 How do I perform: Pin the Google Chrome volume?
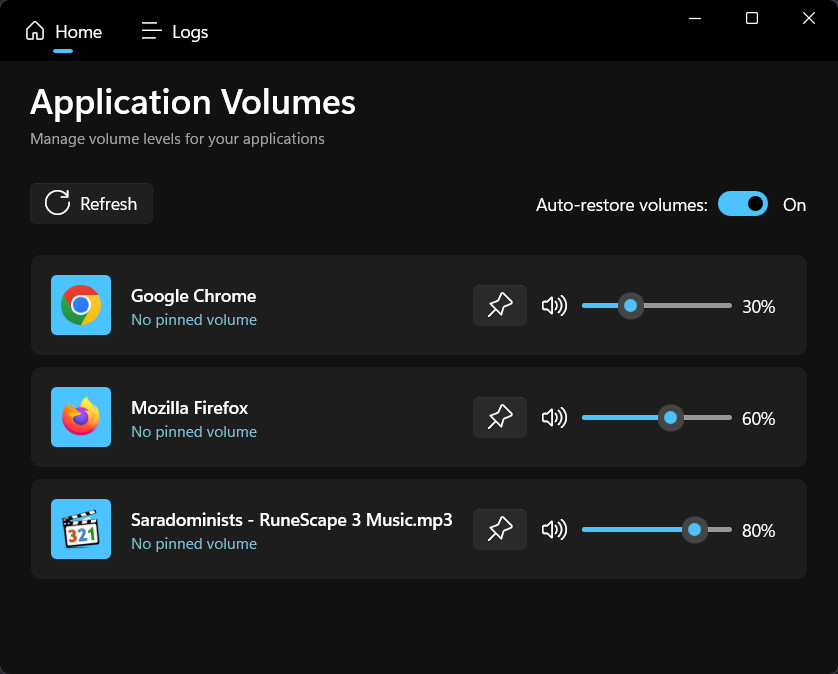pyautogui.click(x=500, y=306)
